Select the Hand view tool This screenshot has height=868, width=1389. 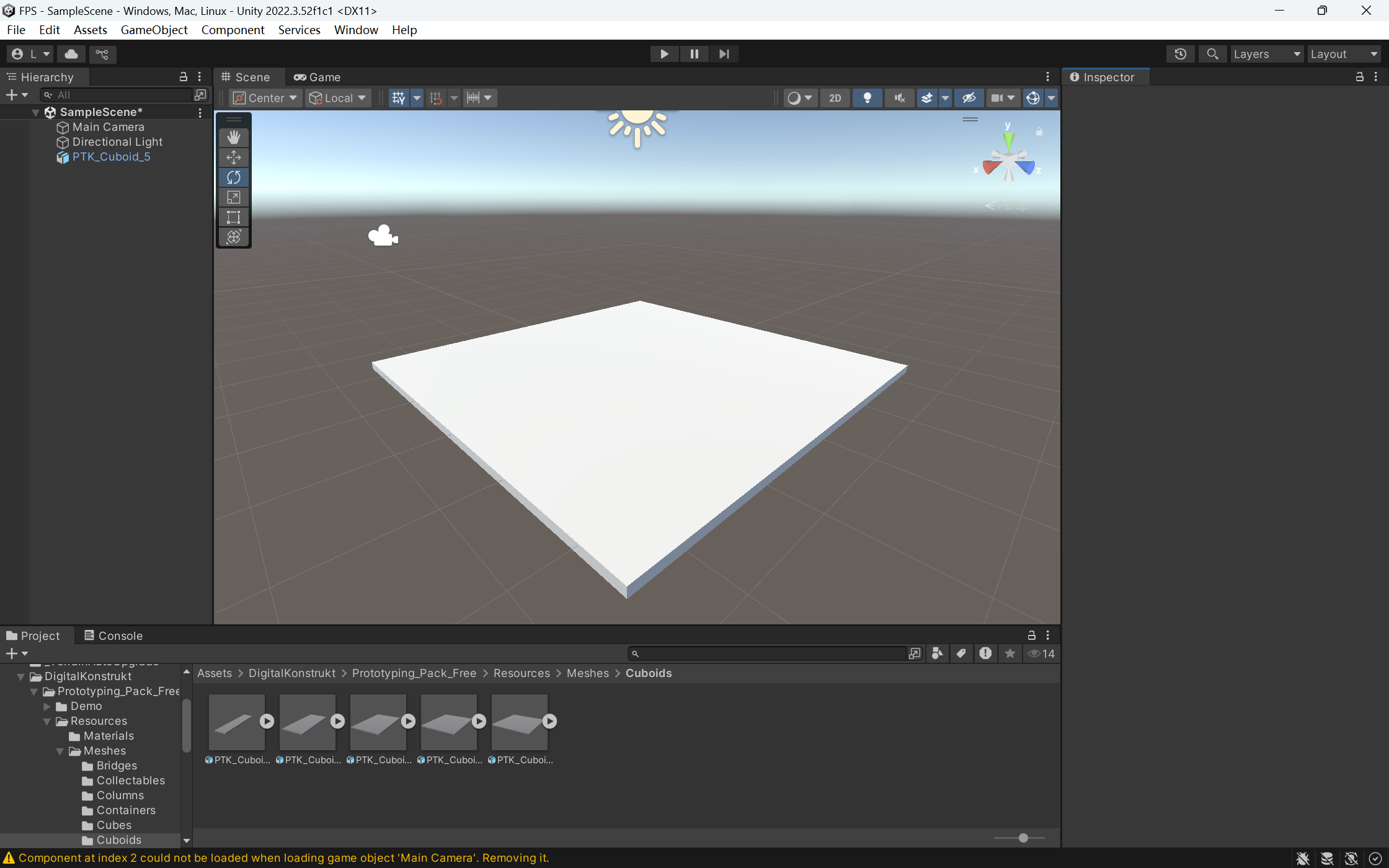tap(234, 137)
